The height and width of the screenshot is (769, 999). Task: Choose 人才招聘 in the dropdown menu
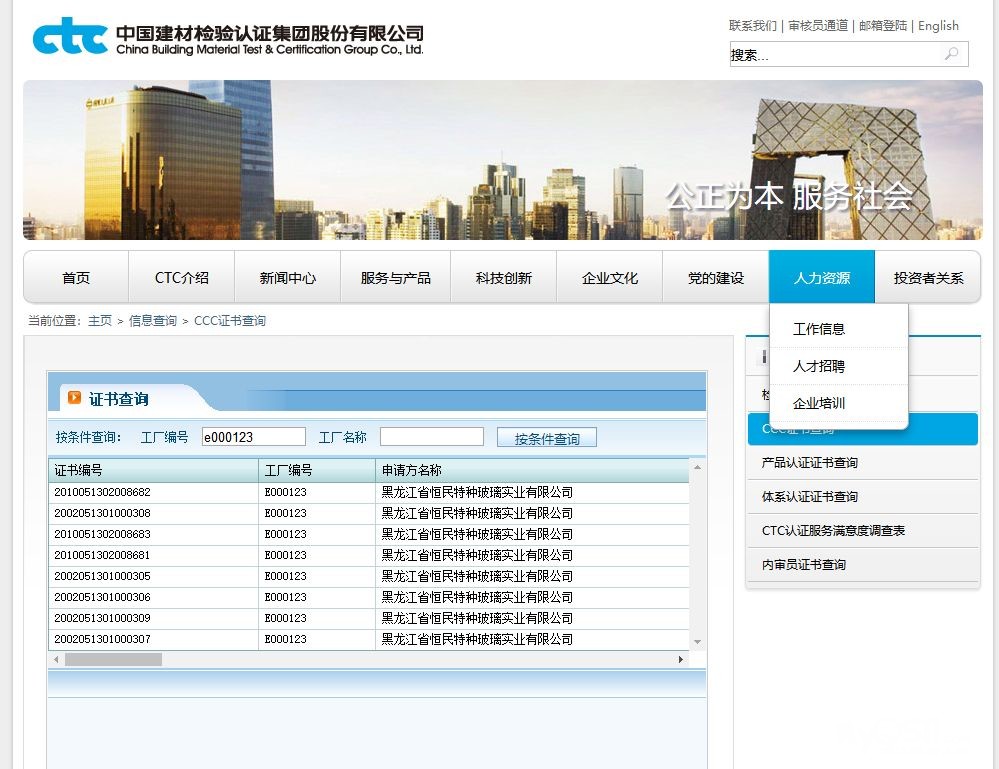coord(819,366)
